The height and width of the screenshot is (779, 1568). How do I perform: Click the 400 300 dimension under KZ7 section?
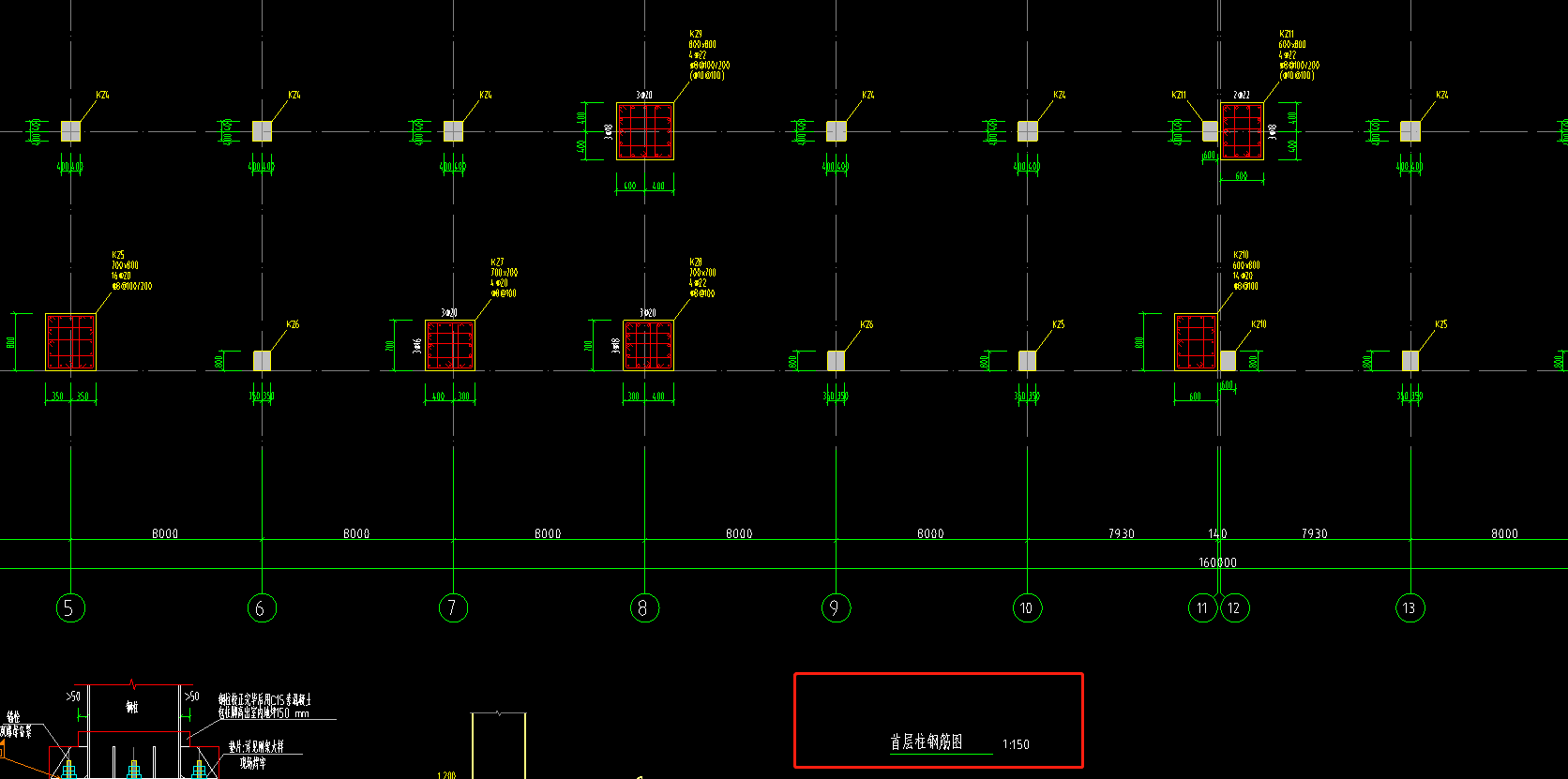click(x=450, y=397)
